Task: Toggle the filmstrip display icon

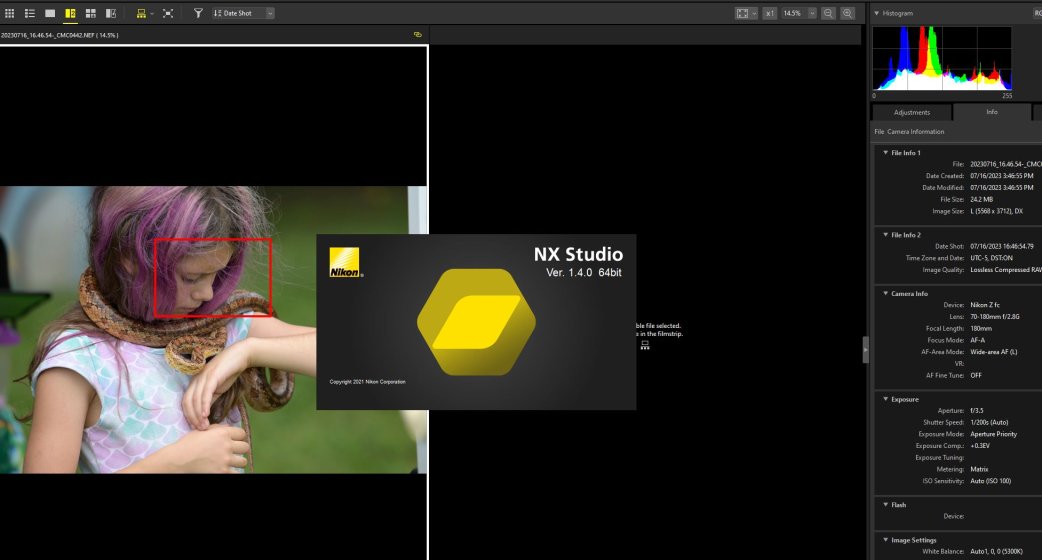Action: 141,13
